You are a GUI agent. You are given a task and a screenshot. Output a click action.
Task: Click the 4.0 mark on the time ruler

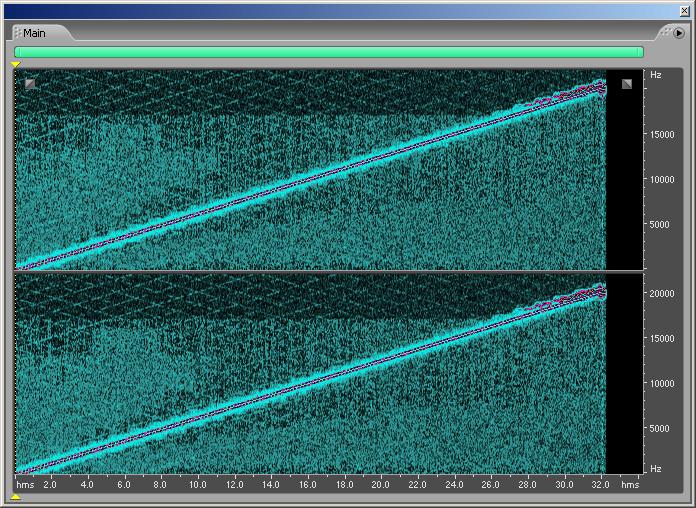[x=87, y=484]
